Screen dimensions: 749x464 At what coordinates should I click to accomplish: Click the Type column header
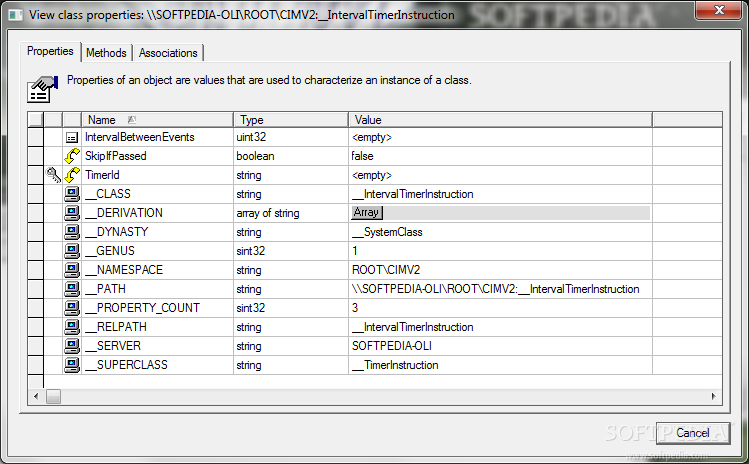pos(291,119)
